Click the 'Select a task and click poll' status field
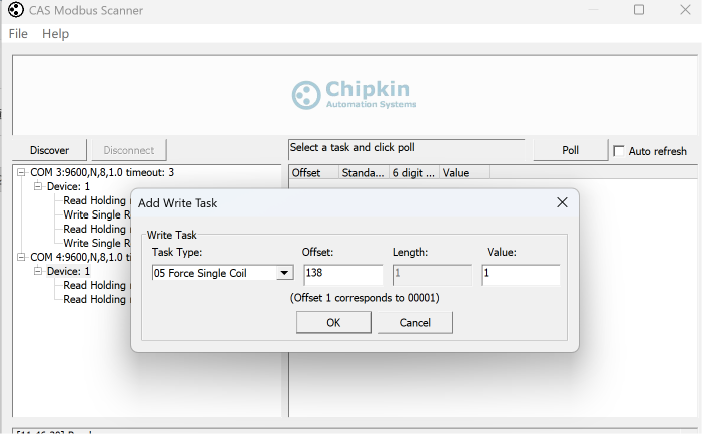This screenshot has width=702, height=434. pos(407,149)
